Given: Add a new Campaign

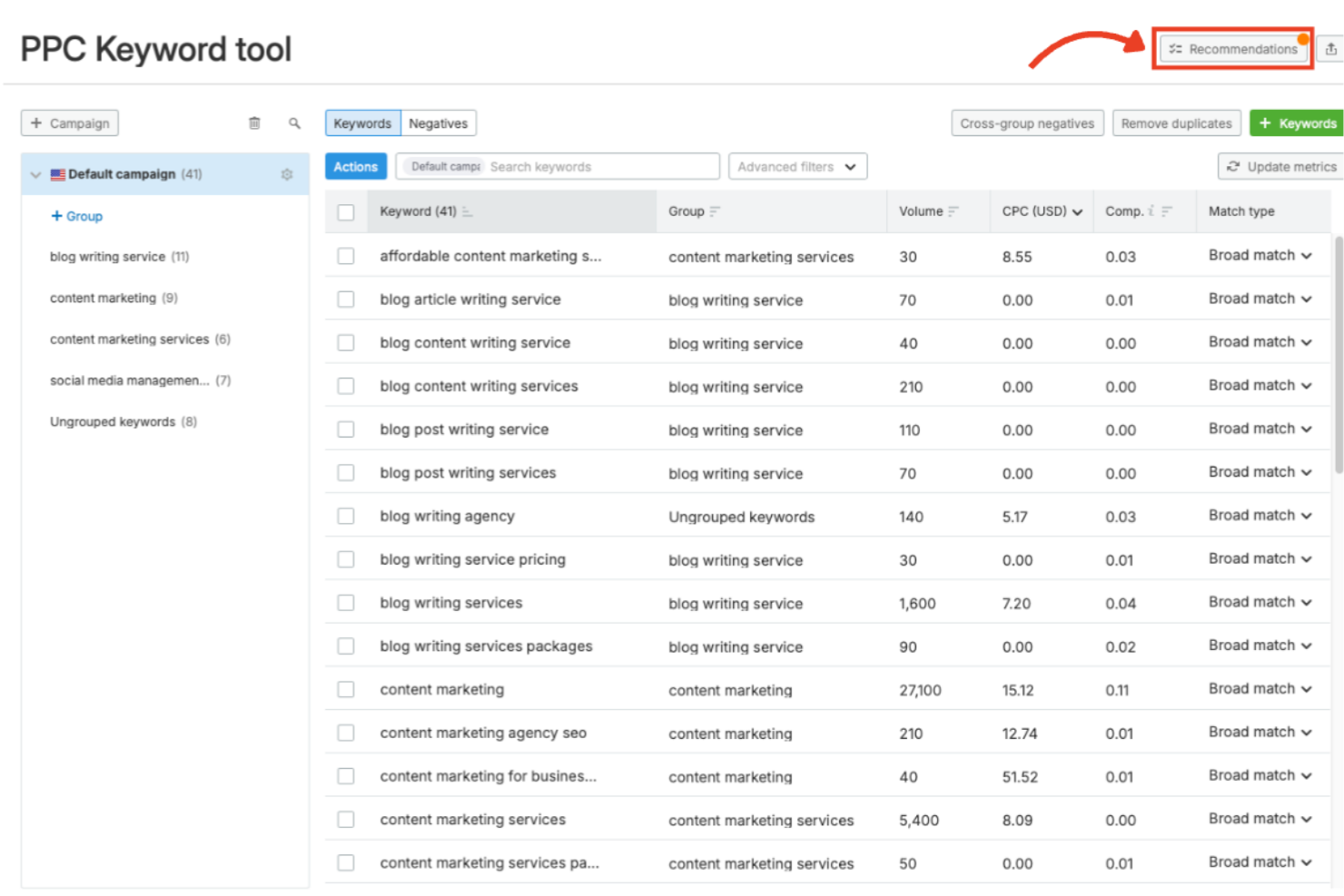Looking at the screenshot, I should point(70,123).
